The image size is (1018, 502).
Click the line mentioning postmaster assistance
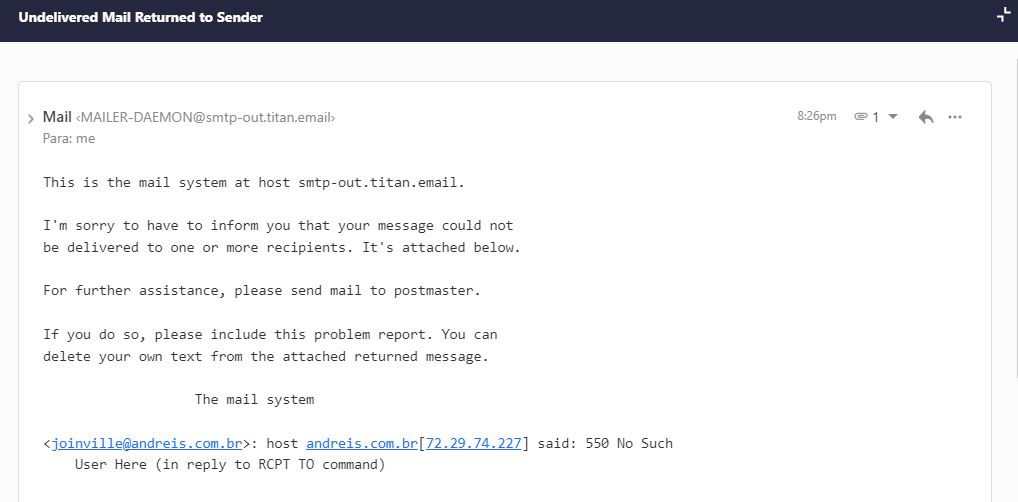coord(262,291)
